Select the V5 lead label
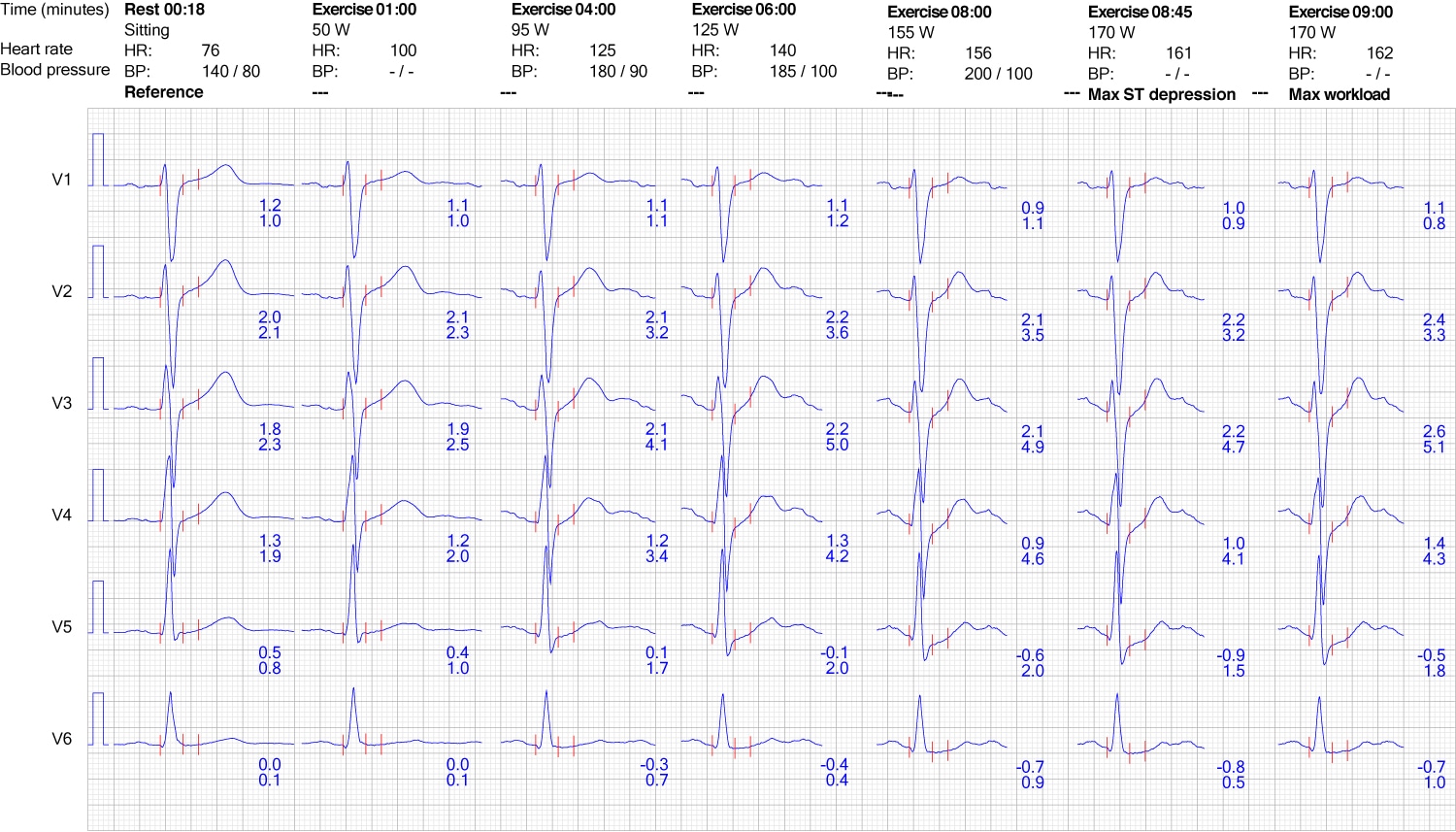Image resolution: width=1456 pixels, height=832 pixels. (61, 627)
